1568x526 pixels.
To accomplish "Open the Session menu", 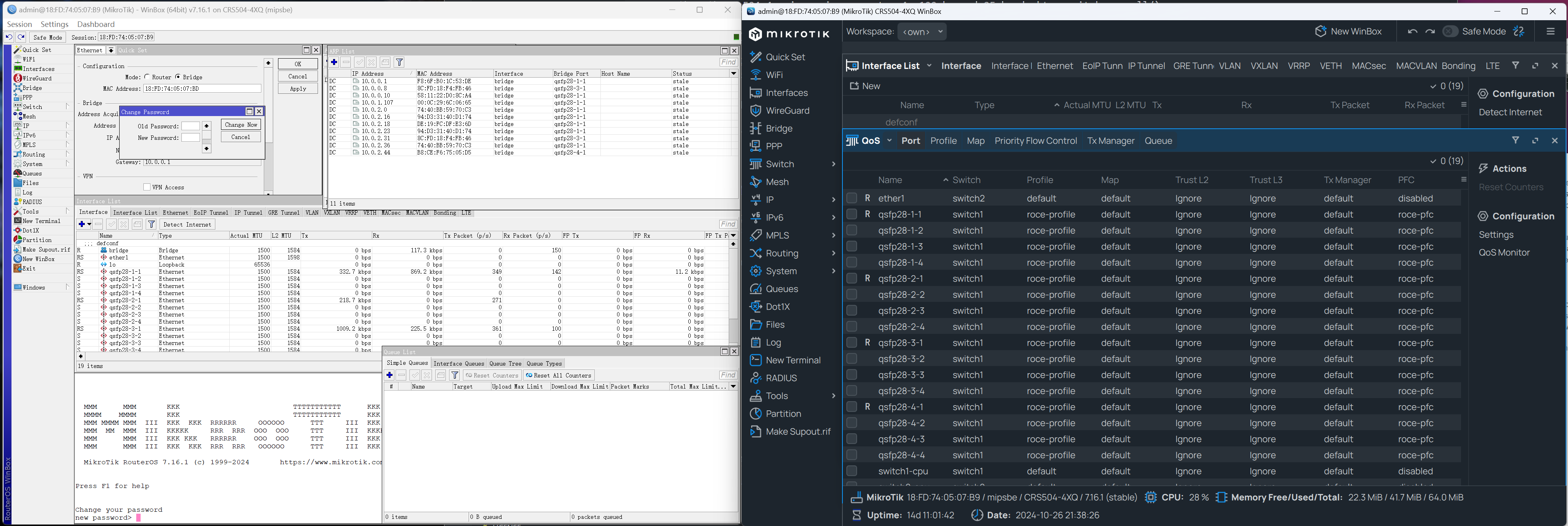I will click(x=19, y=24).
